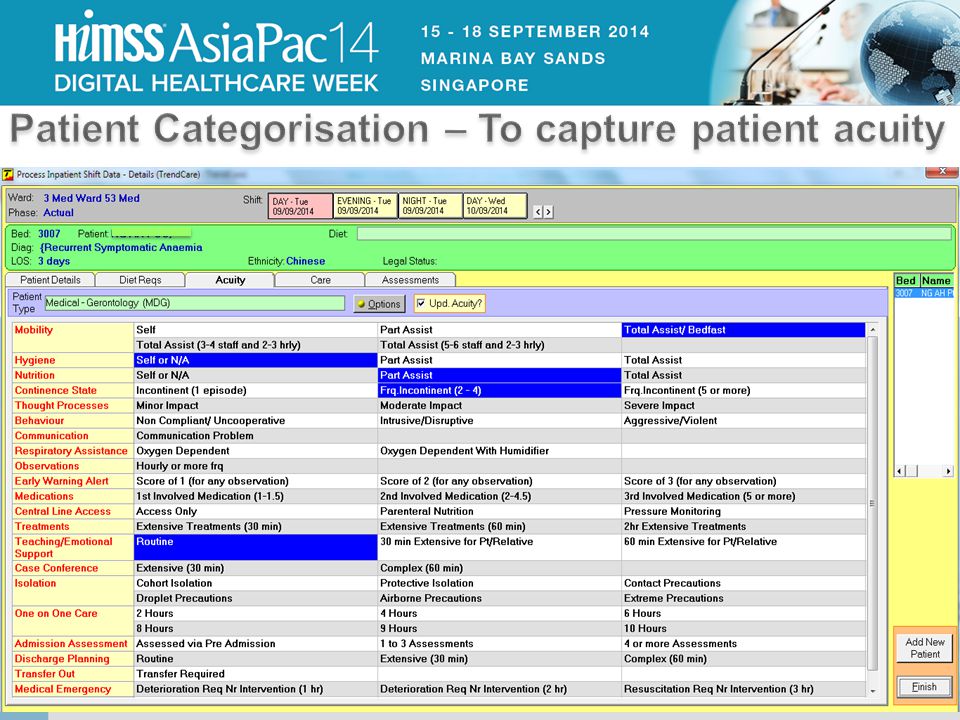Go to later shifts with the right arrow

tap(549, 212)
